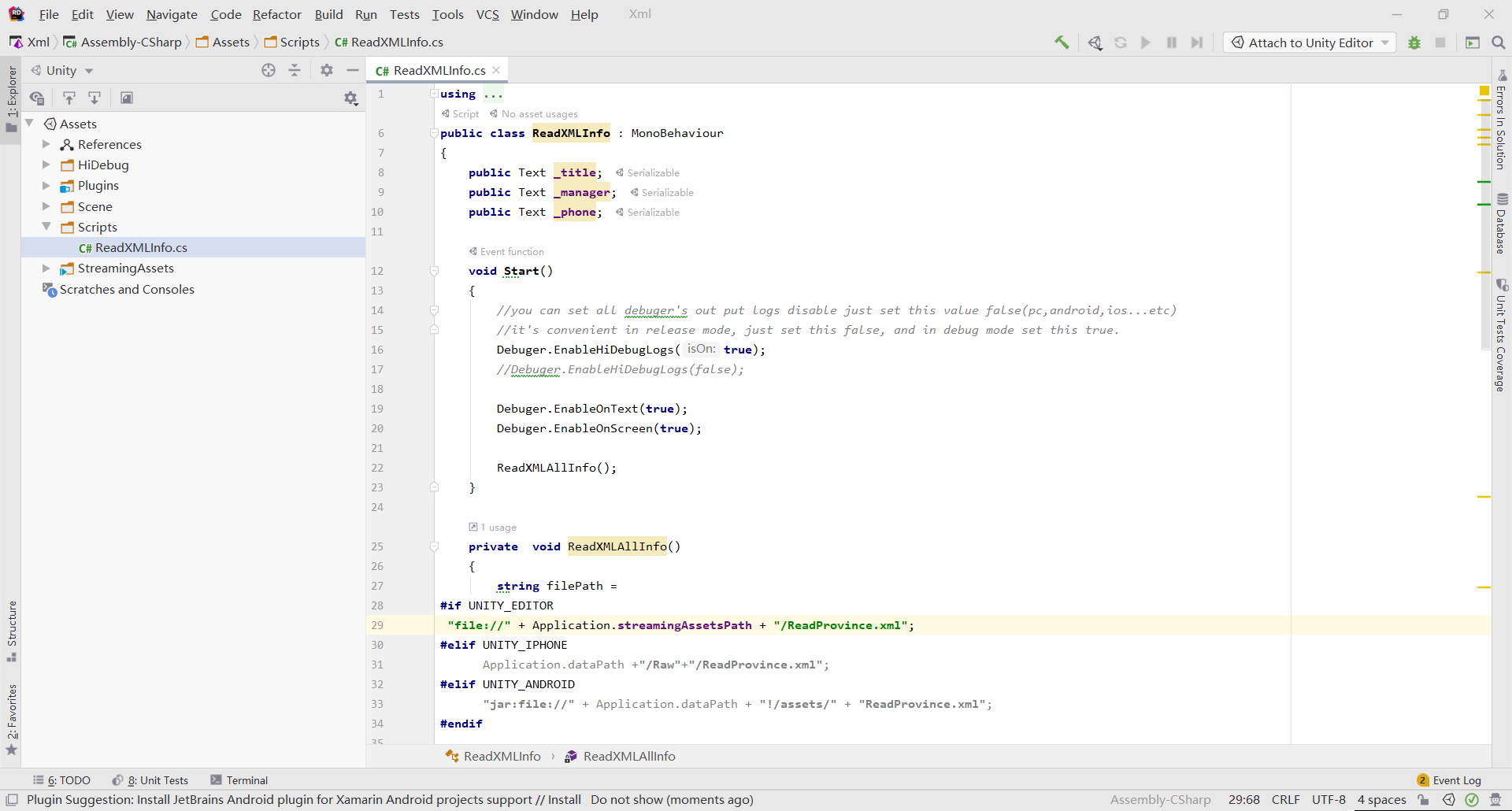
Task: Click the Debug bug icon in toolbar
Action: pos(1414,43)
